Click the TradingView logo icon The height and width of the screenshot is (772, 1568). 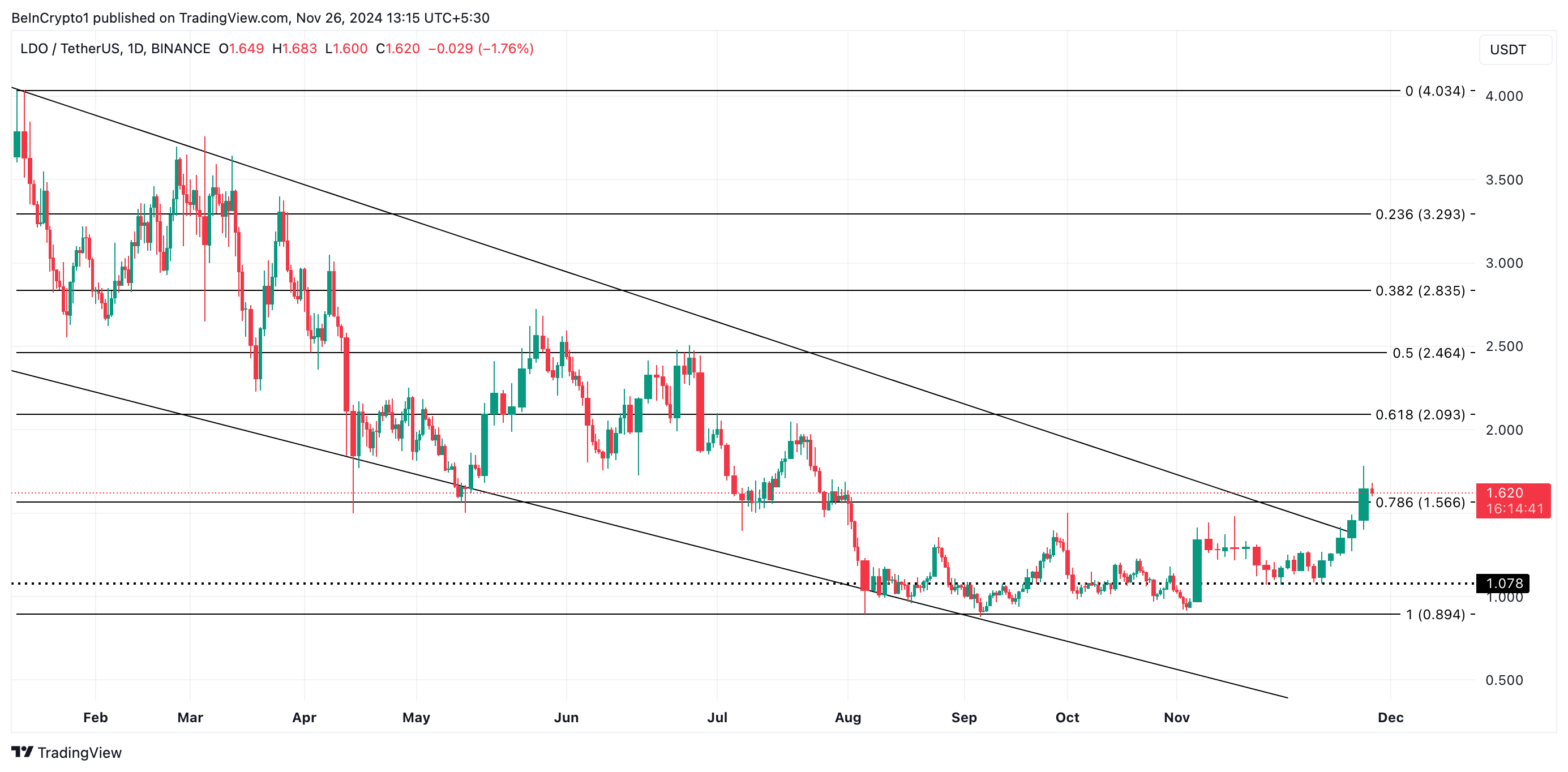[22, 752]
